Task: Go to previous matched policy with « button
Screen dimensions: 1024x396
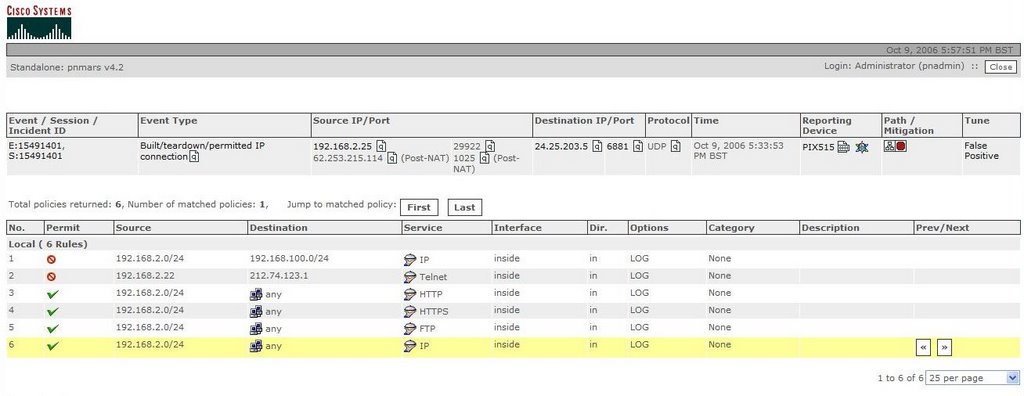Action: (923, 348)
